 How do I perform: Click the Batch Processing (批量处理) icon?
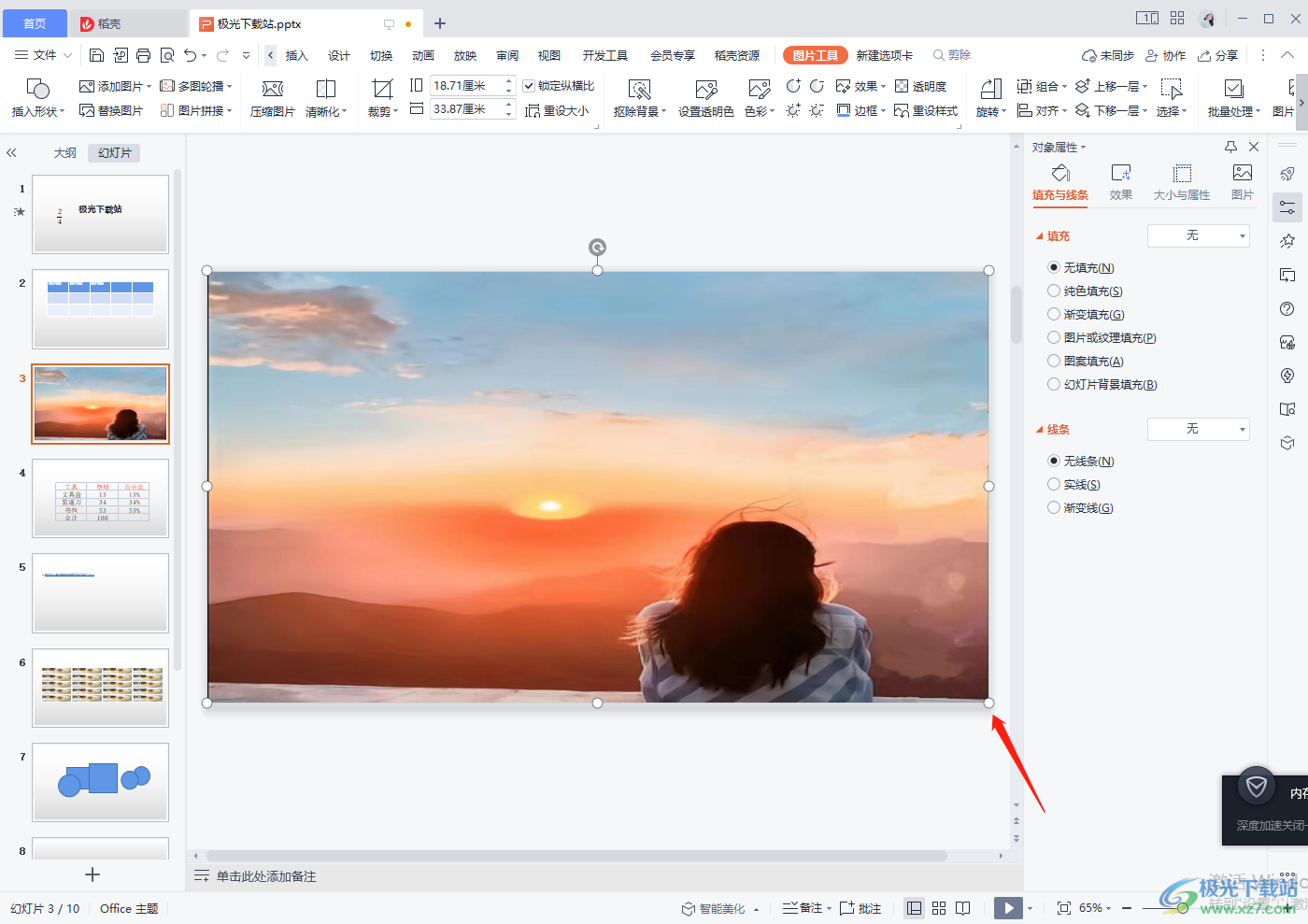(x=1234, y=89)
